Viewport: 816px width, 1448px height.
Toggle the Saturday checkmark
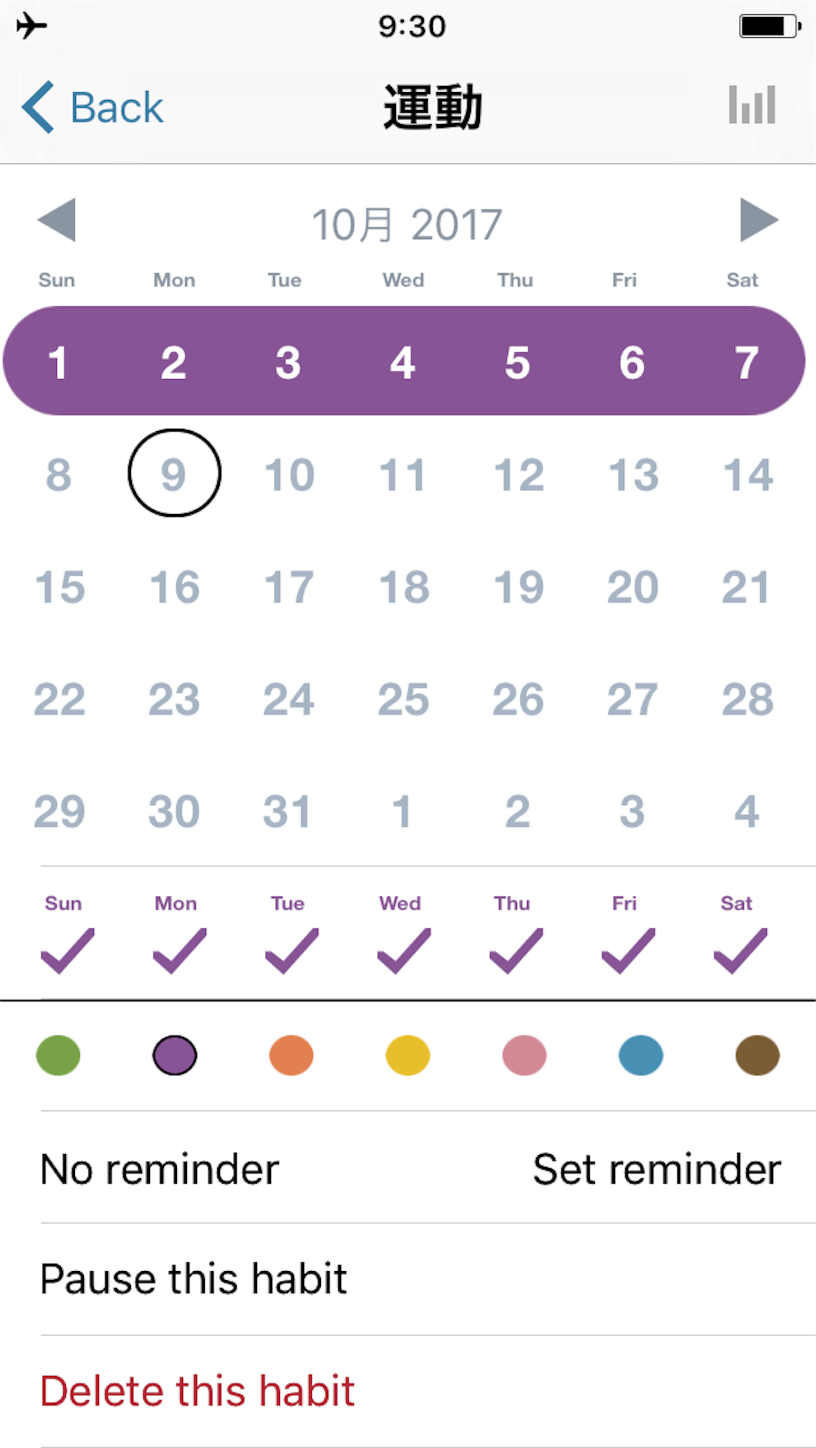coord(740,951)
